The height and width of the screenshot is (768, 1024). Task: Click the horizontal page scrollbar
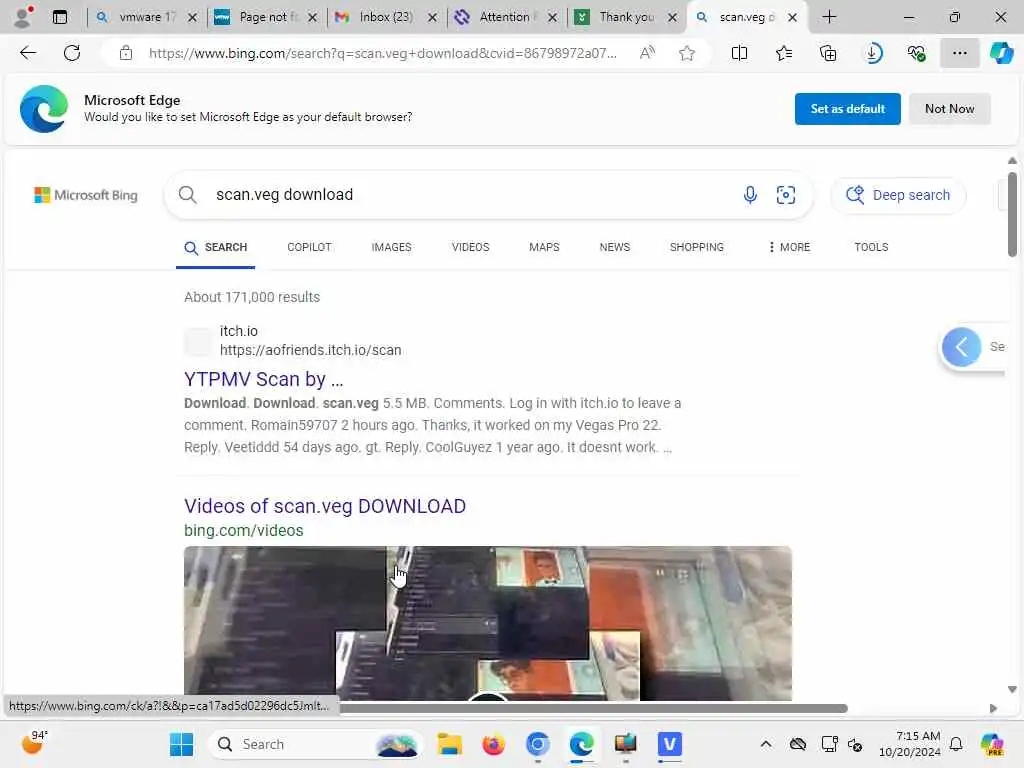point(593,709)
